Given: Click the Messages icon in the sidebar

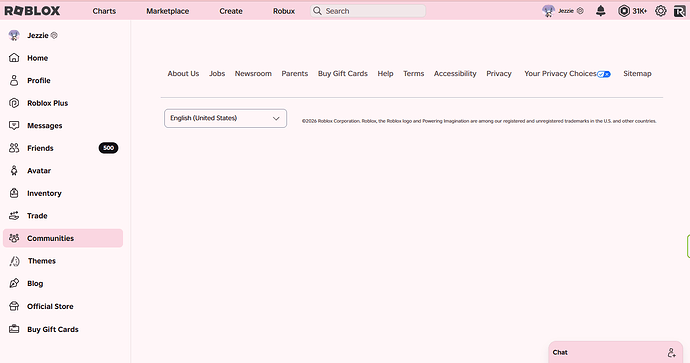Looking at the screenshot, I should (14, 125).
